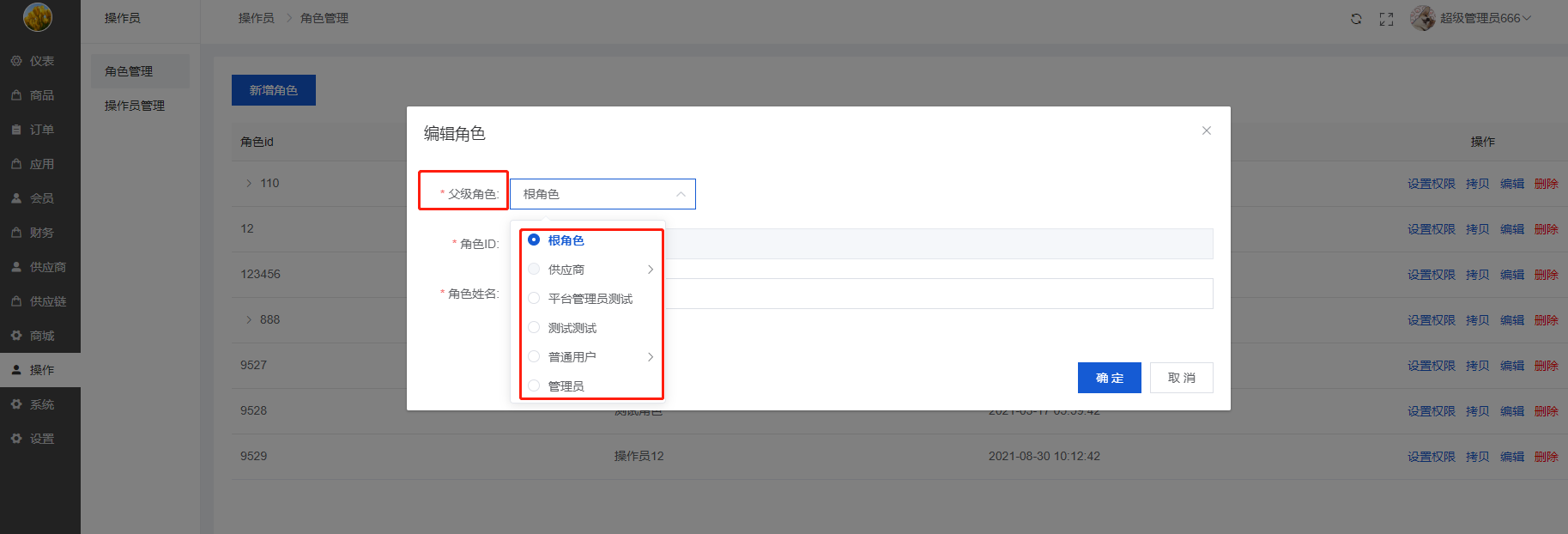1568x534 pixels.
Task: Expand 供应商 submenu arrow in dropdown
Action: tap(651, 270)
